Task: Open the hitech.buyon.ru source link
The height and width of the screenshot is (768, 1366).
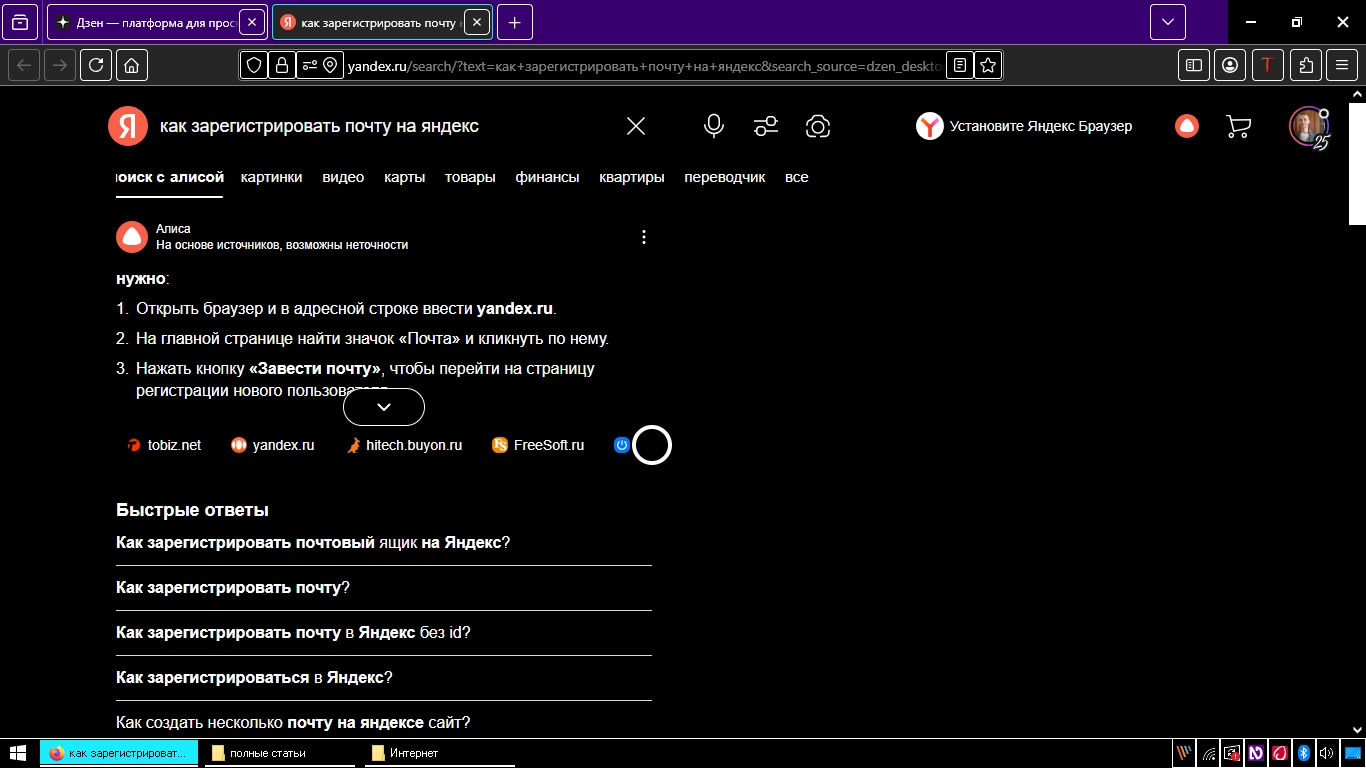Action: (x=404, y=445)
